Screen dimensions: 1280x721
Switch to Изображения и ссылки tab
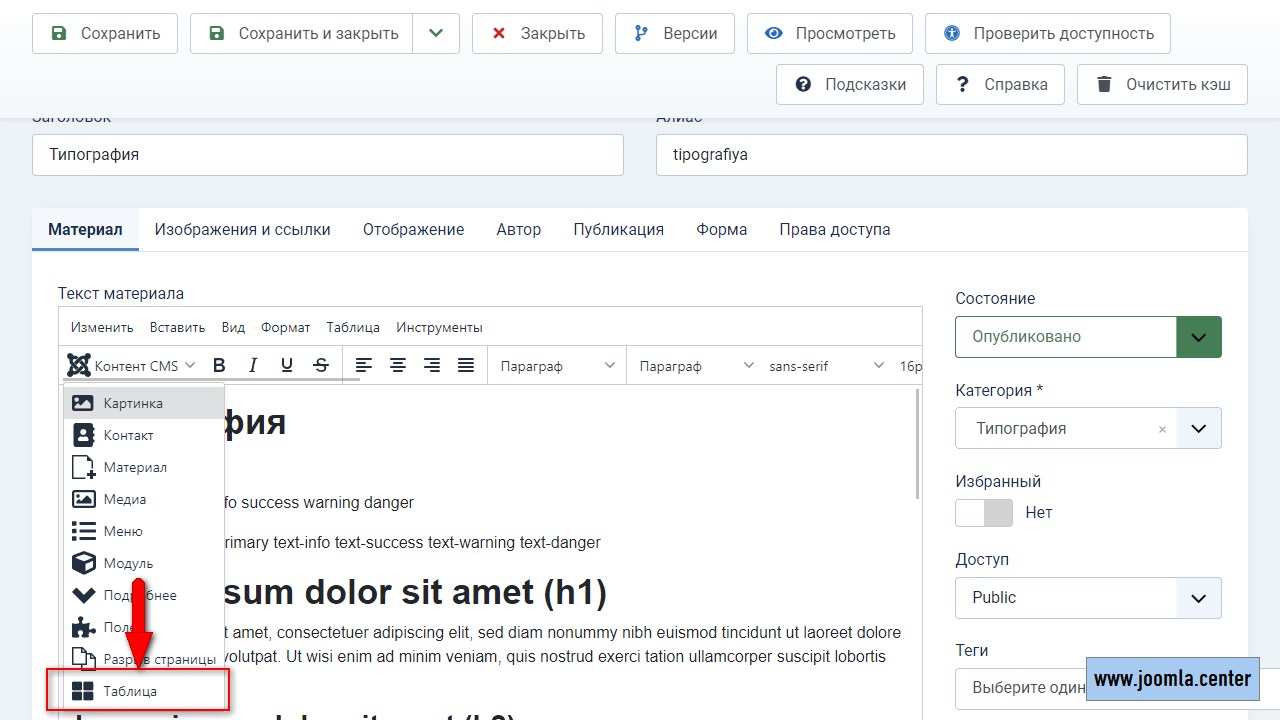click(242, 230)
